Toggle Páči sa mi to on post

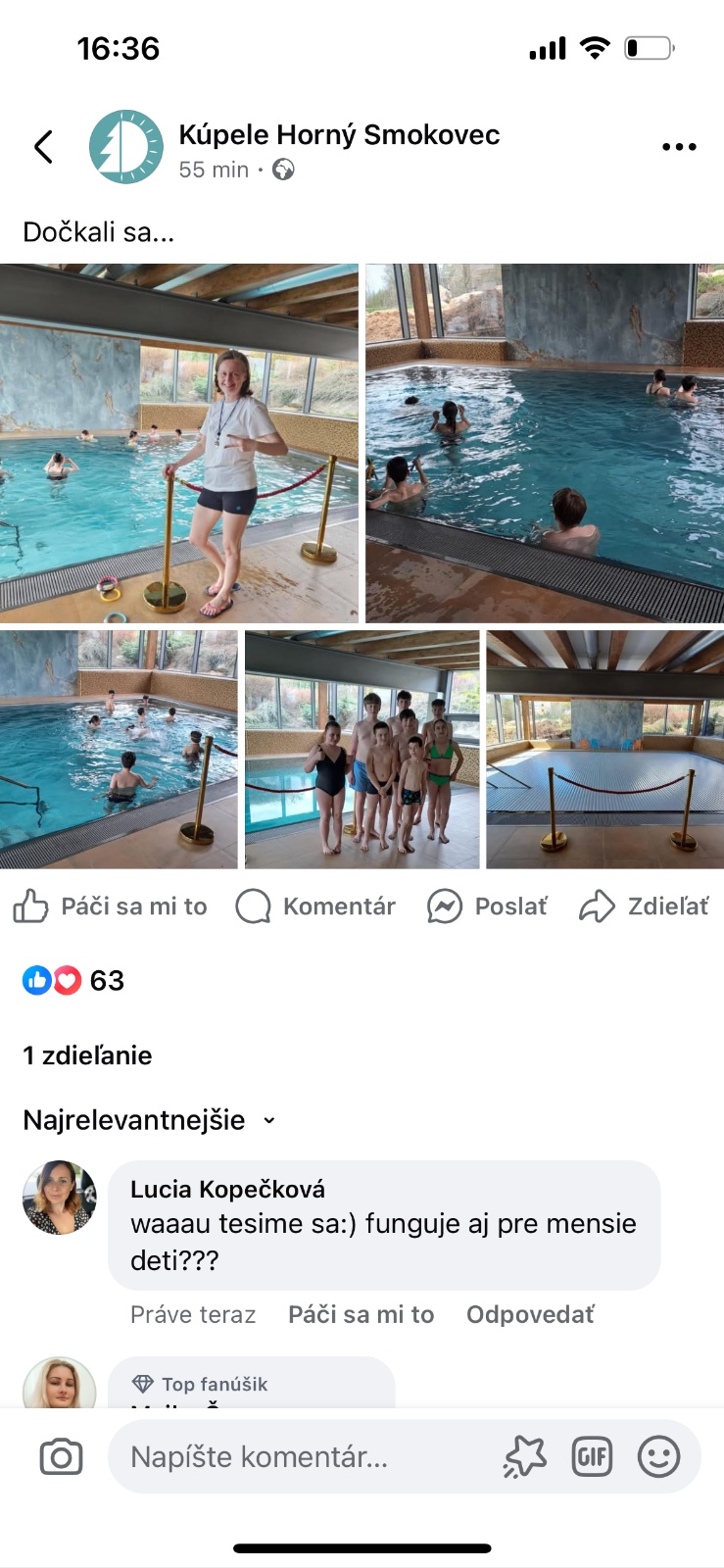(111, 906)
